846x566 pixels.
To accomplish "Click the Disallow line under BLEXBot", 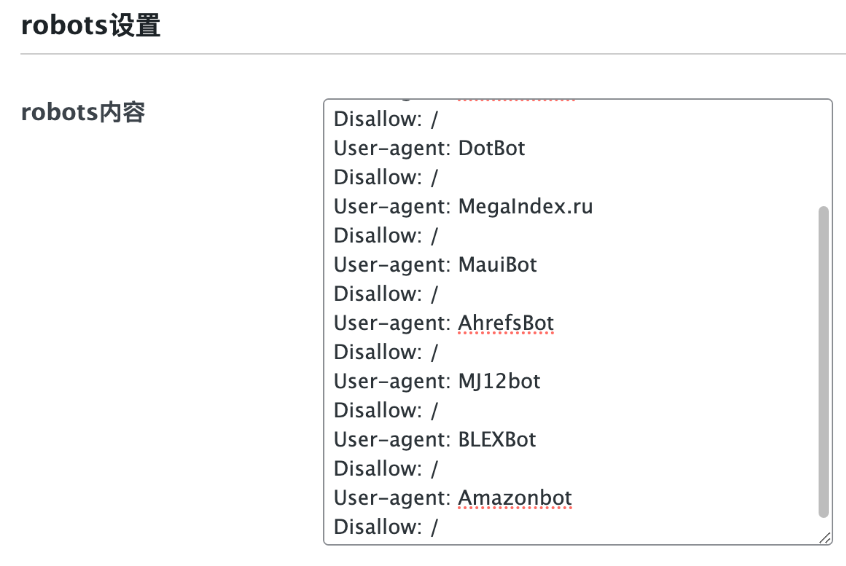I will [x=385, y=468].
